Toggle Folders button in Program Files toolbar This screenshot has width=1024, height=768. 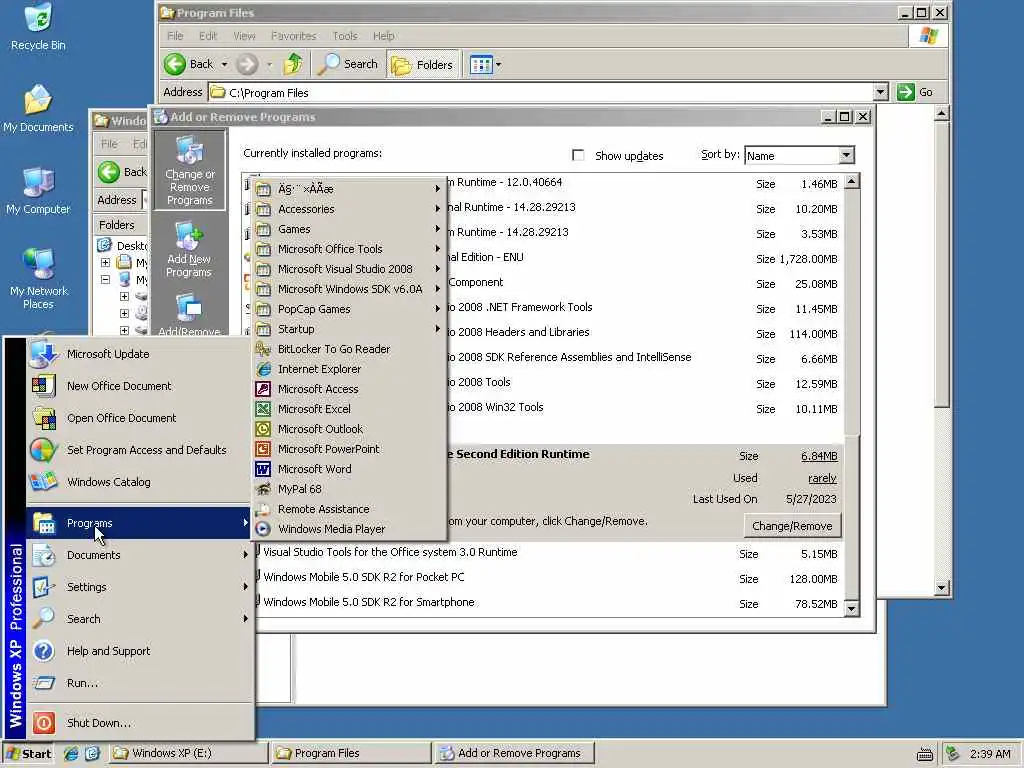(422, 64)
